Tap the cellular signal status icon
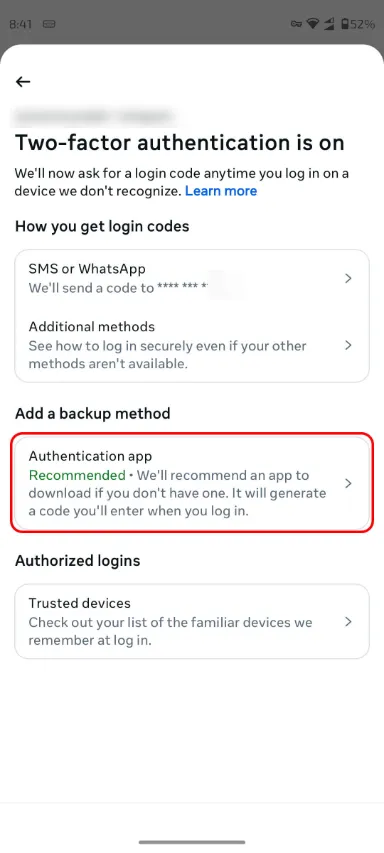Image resolution: width=384 pixels, height=853 pixels. coord(329,24)
